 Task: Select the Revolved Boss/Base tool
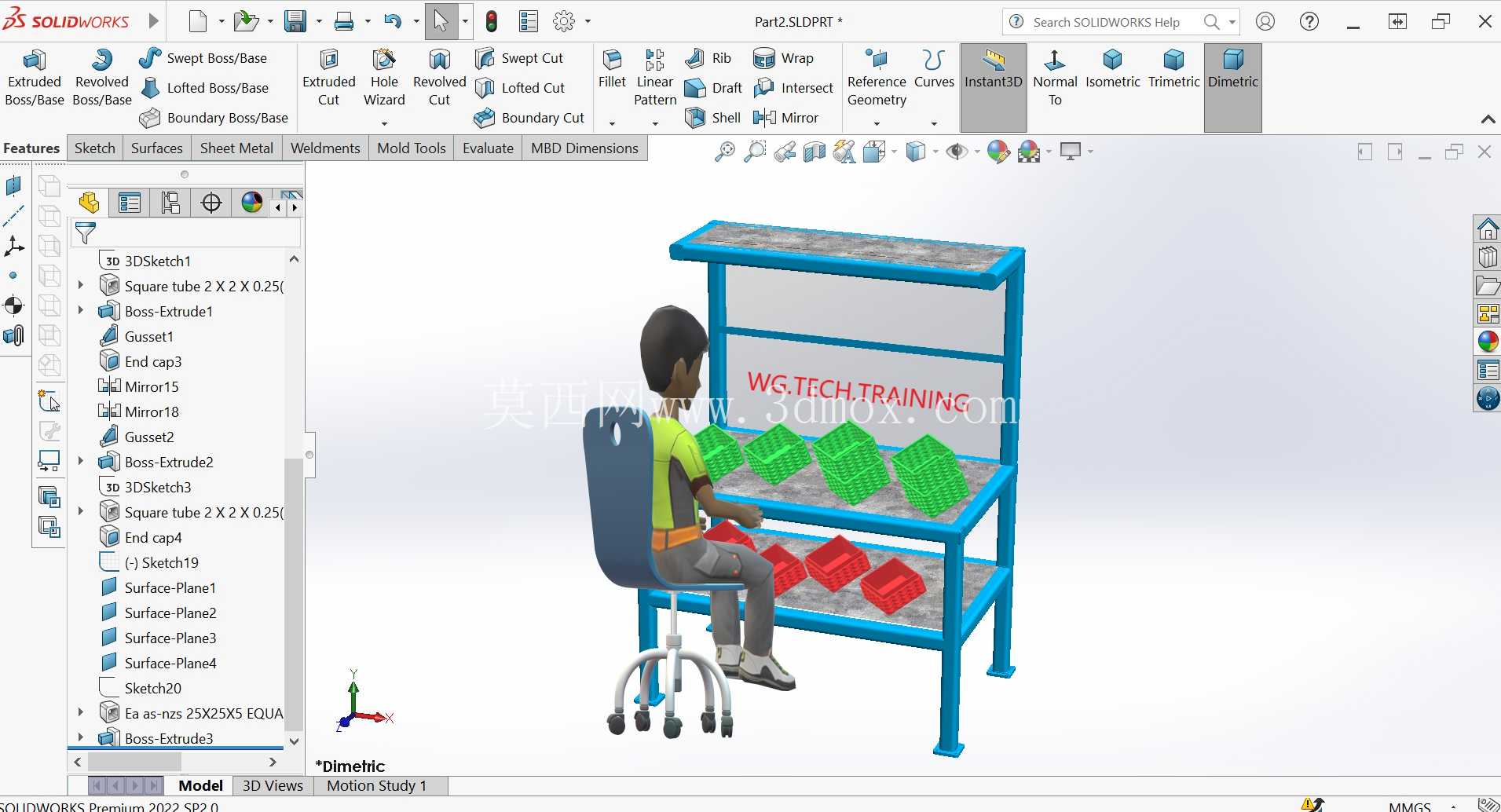tap(102, 78)
